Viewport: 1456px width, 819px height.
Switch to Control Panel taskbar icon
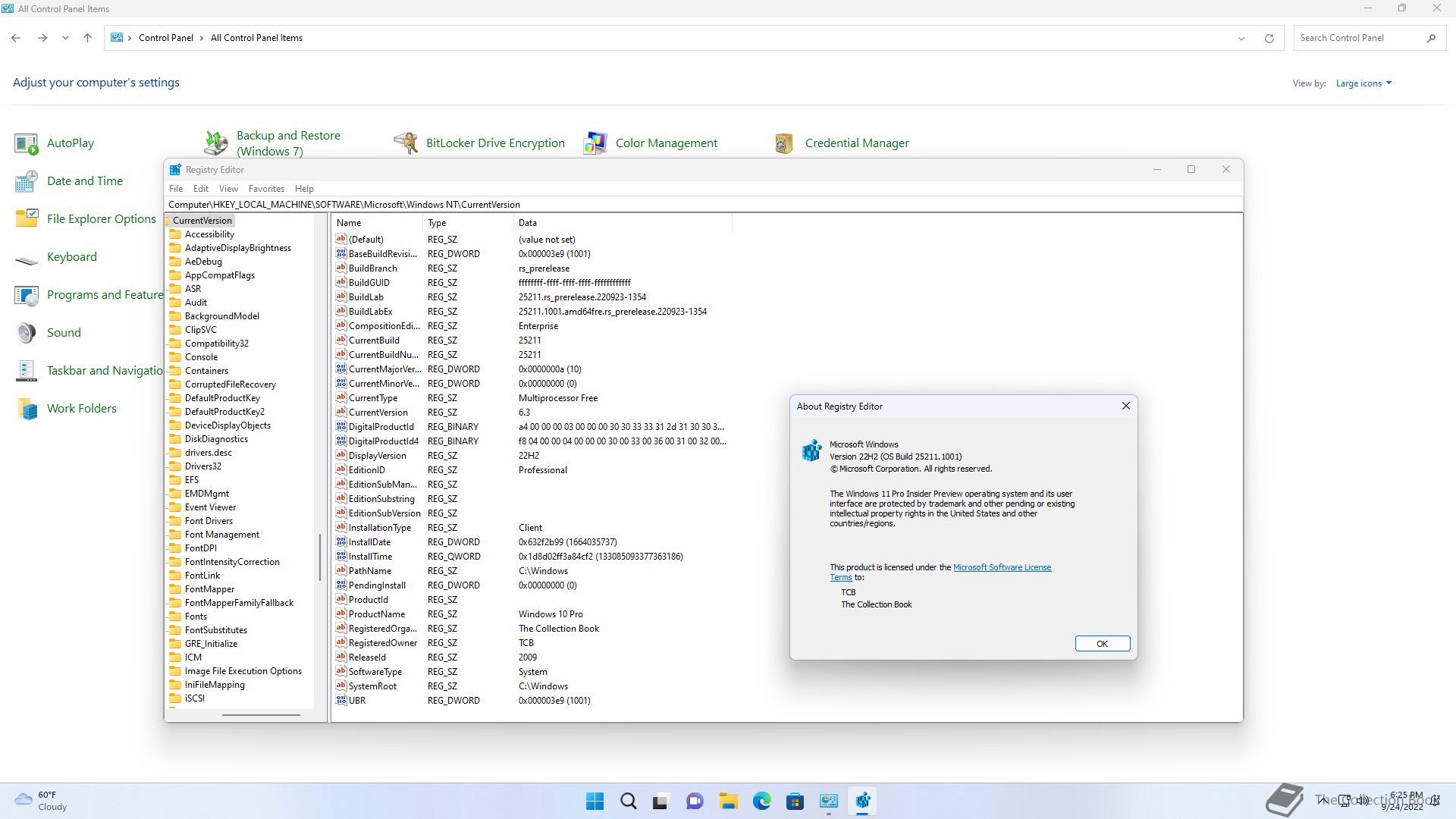pyautogui.click(x=828, y=801)
